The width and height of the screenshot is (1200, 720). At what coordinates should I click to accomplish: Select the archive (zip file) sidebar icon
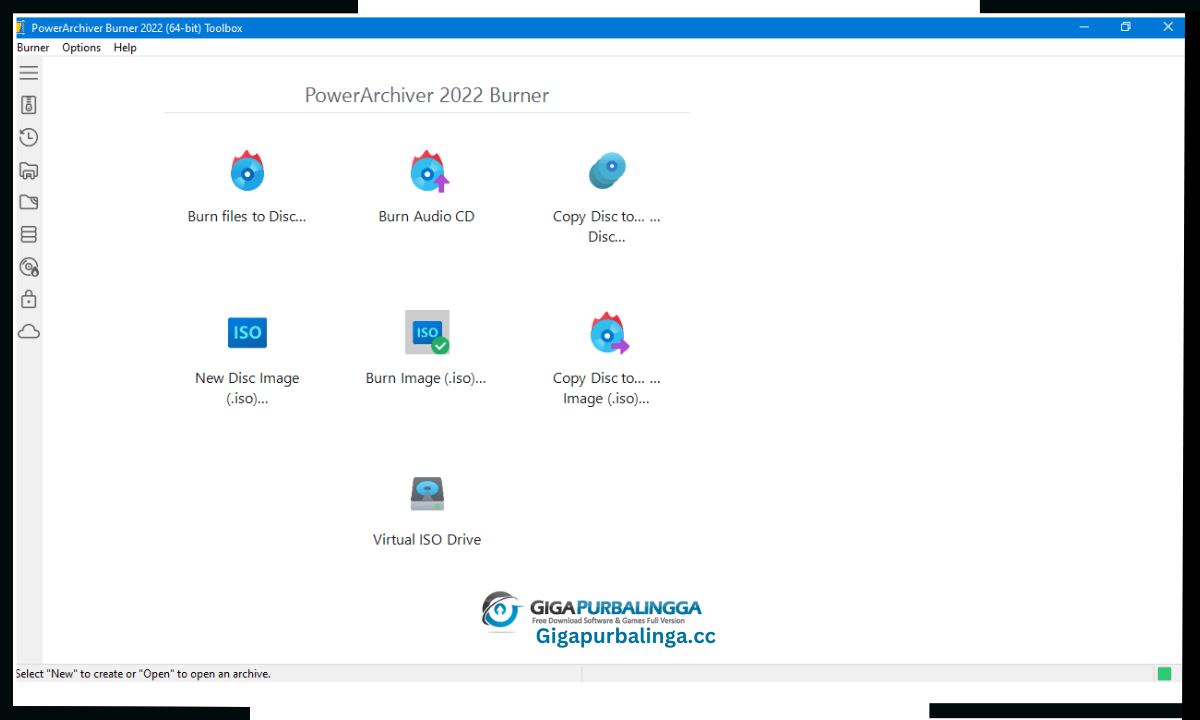29,105
